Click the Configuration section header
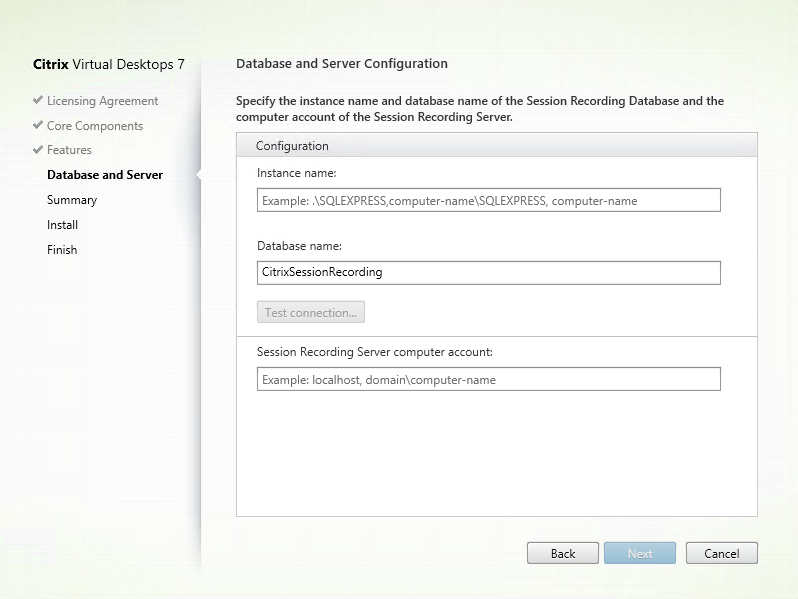Image resolution: width=798 pixels, height=599 pixels. 293,146
